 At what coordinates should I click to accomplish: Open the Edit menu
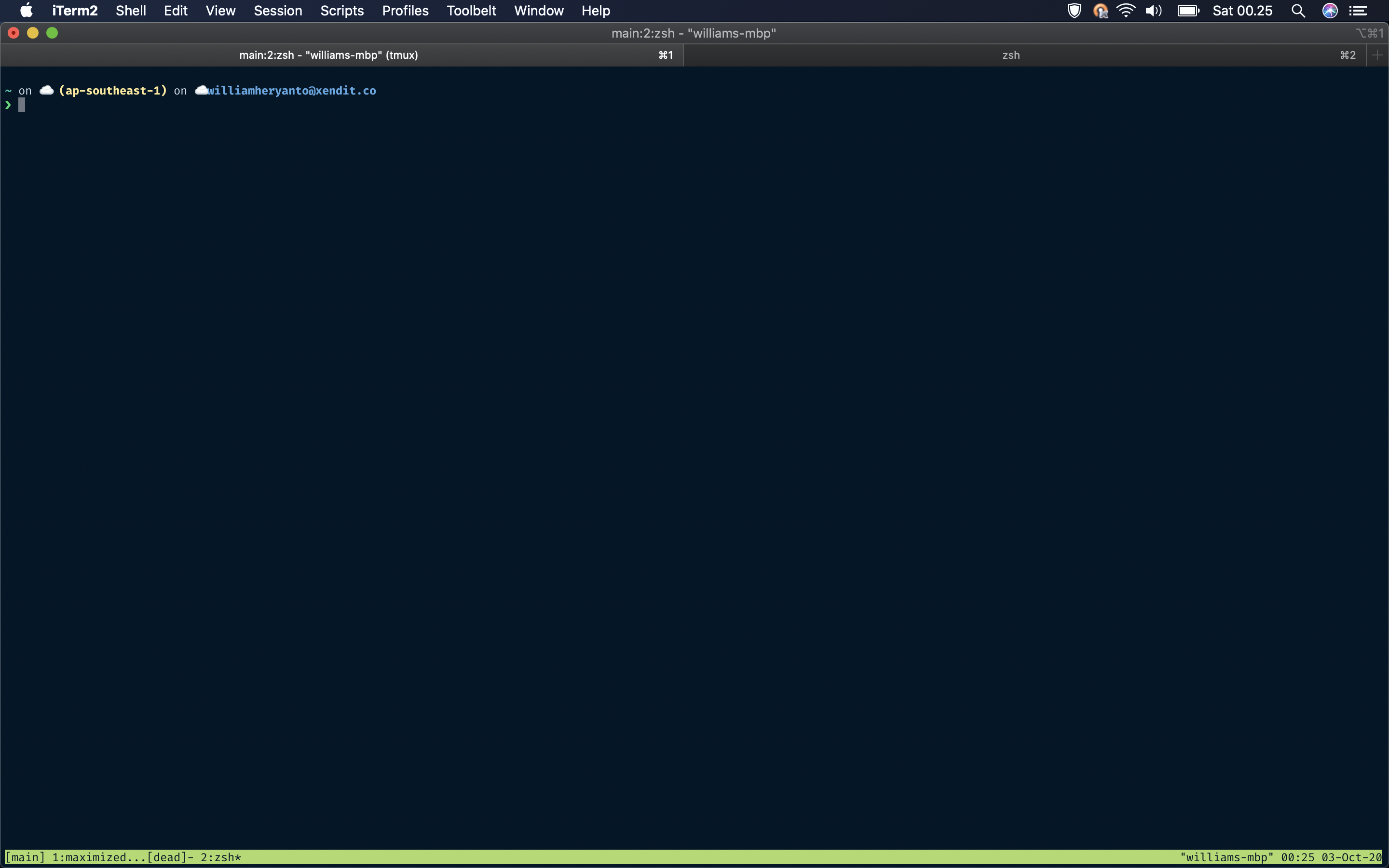176,10
